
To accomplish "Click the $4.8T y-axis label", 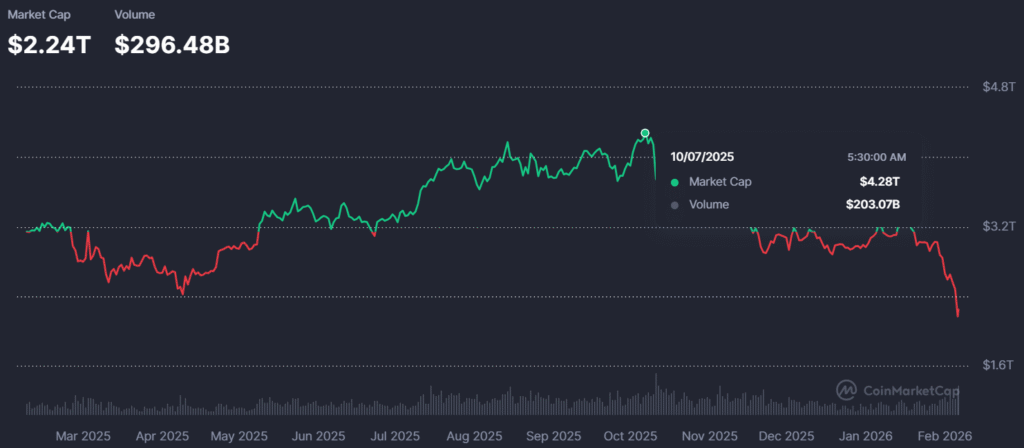I will 995,88.
